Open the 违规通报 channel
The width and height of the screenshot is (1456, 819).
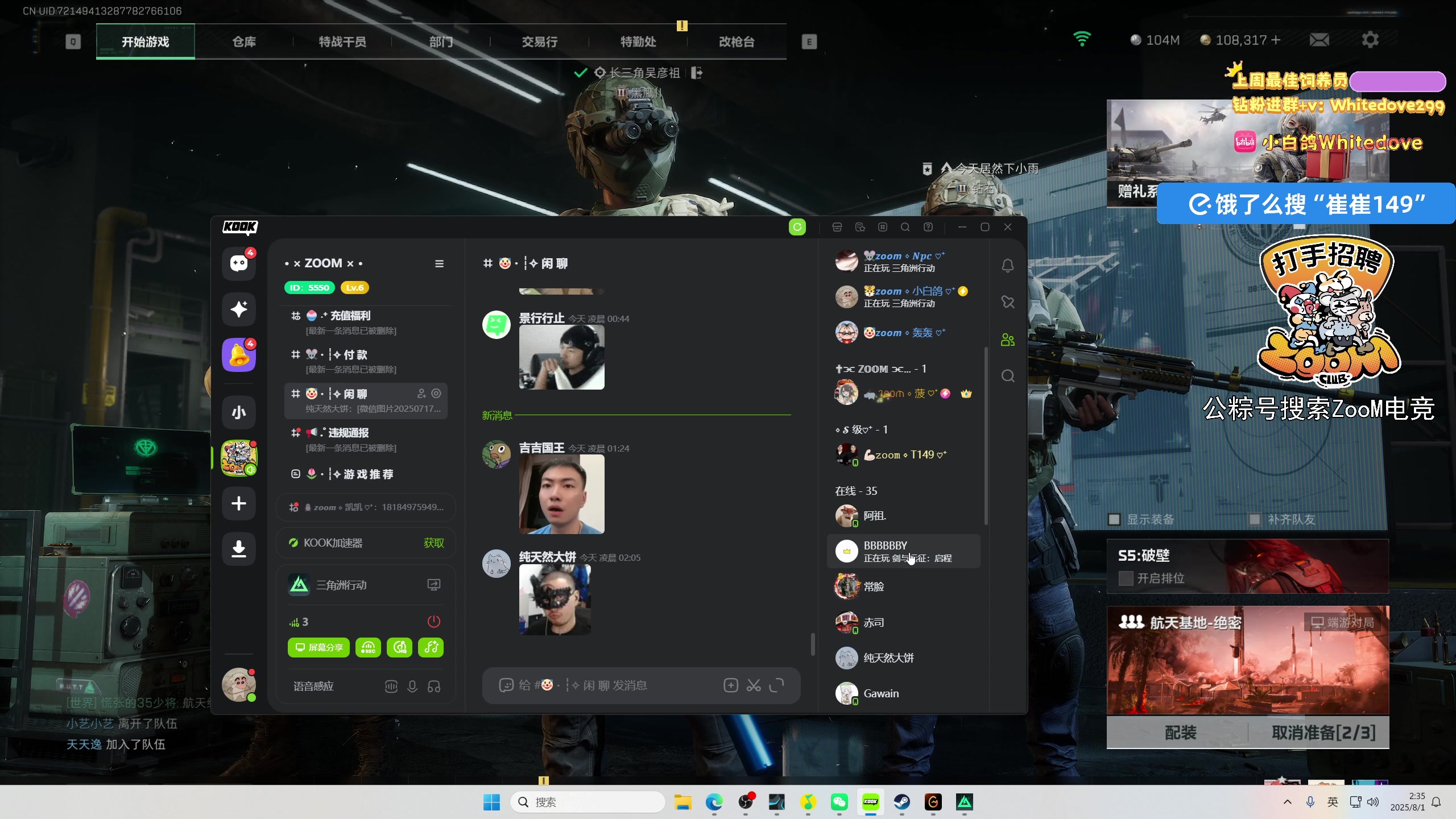(366, 440)
